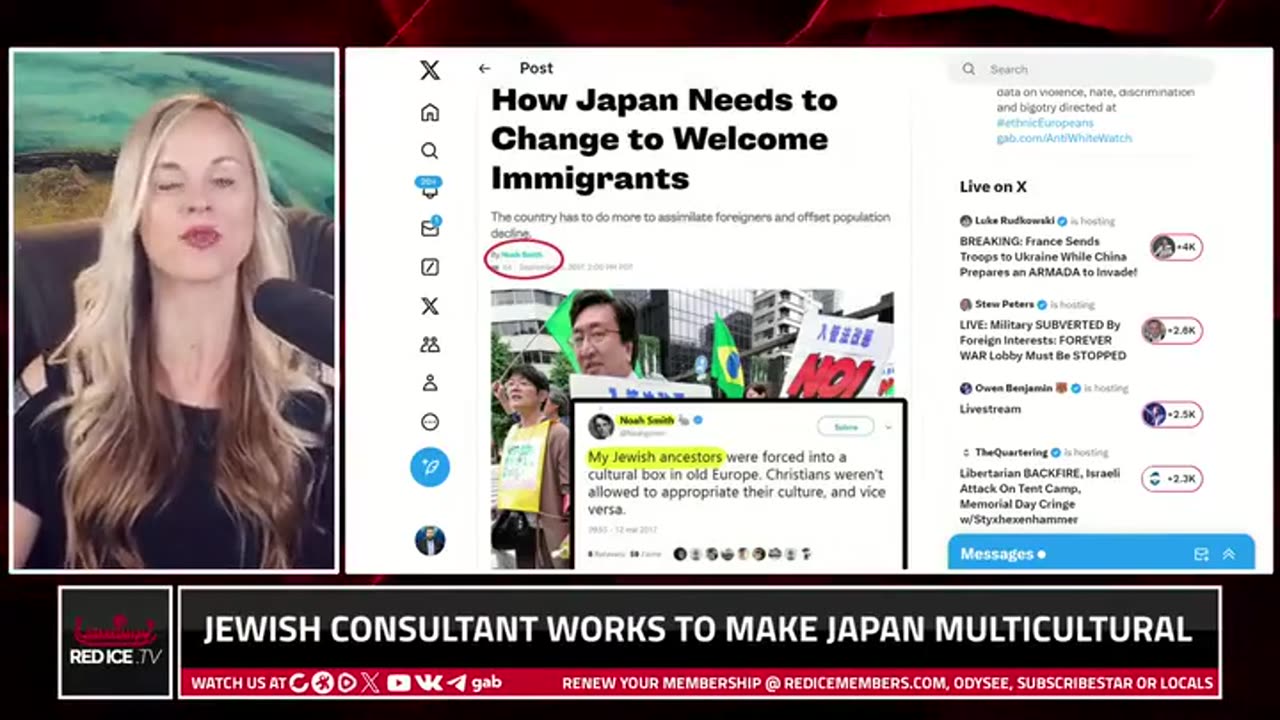Open More options circle icon in sidebar

tap(430, 422)
